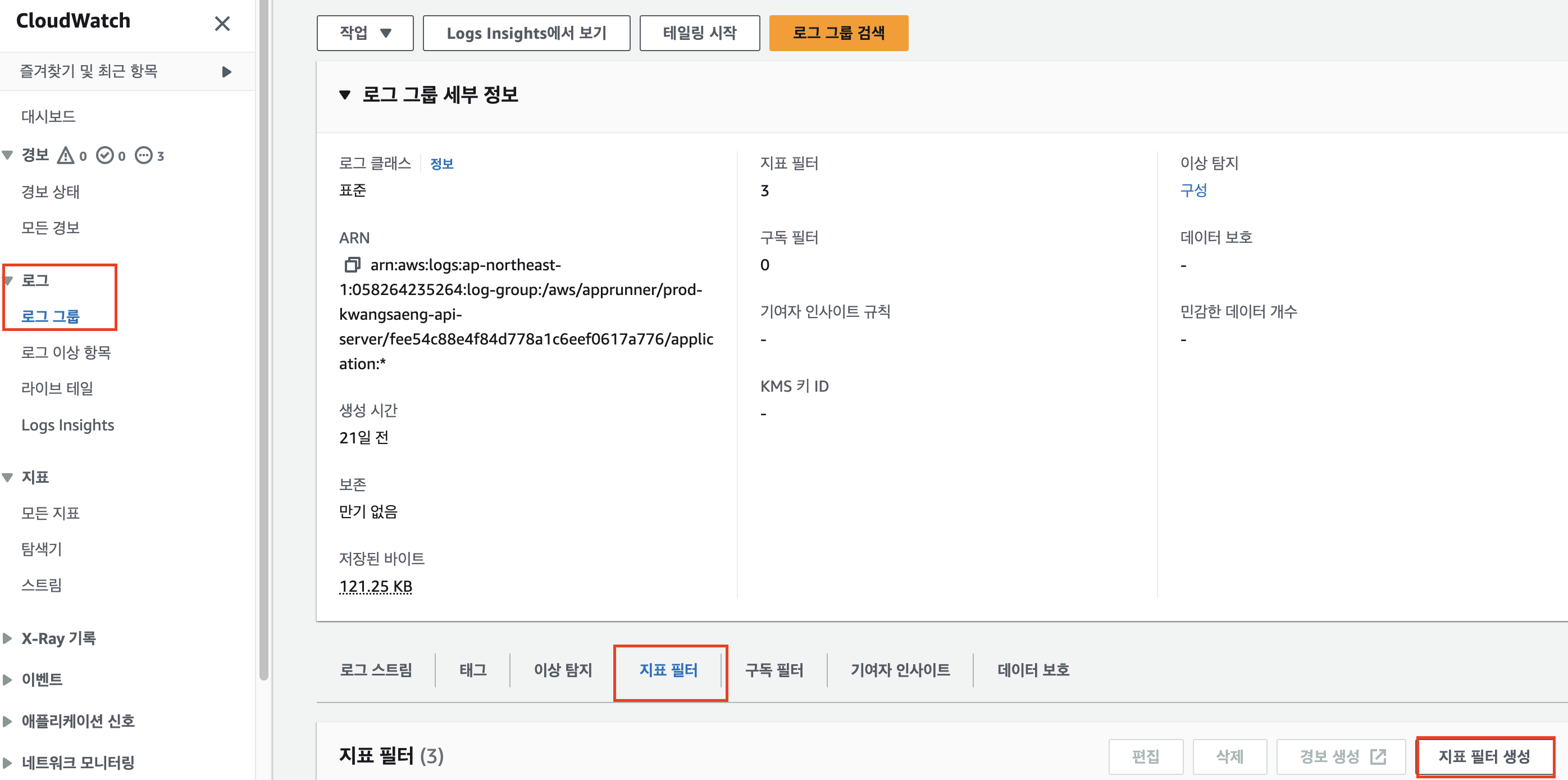
Task: Click the insufficient data alarm icon
Action: coord(144,156)
